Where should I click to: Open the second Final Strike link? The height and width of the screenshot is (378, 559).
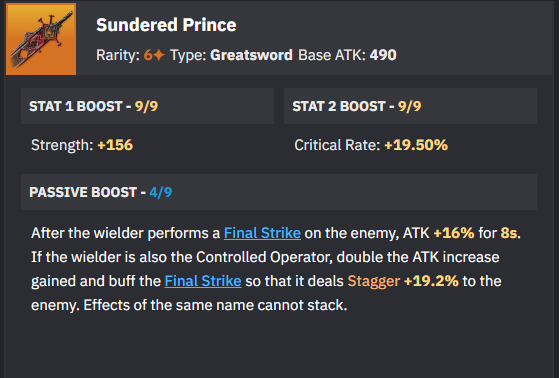click(x=203, y=281)
